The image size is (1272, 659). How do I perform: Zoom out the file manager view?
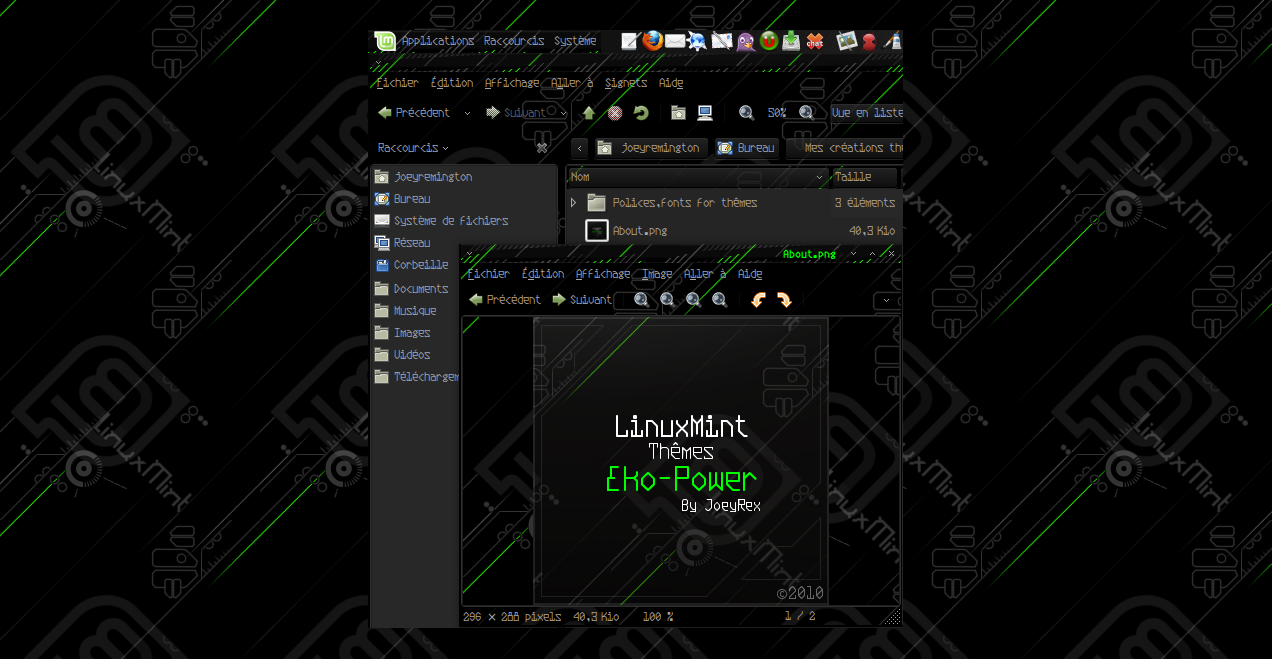[x=746, y=113]
